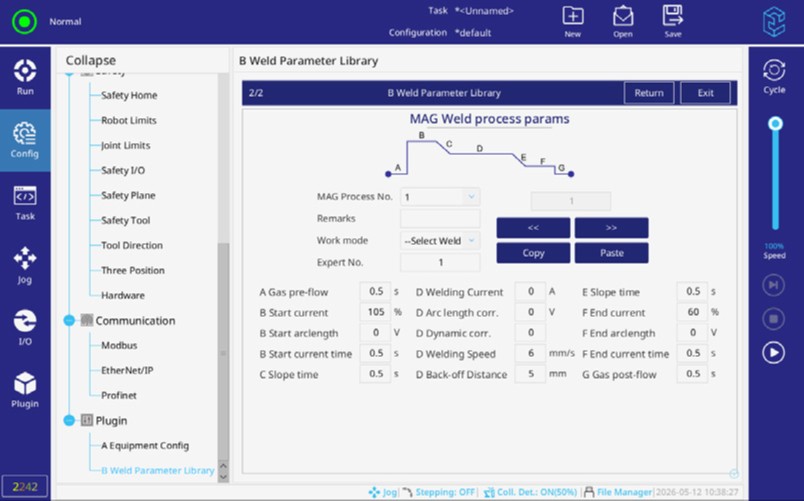Edit F End current value 60

click(x=692, y=312)
